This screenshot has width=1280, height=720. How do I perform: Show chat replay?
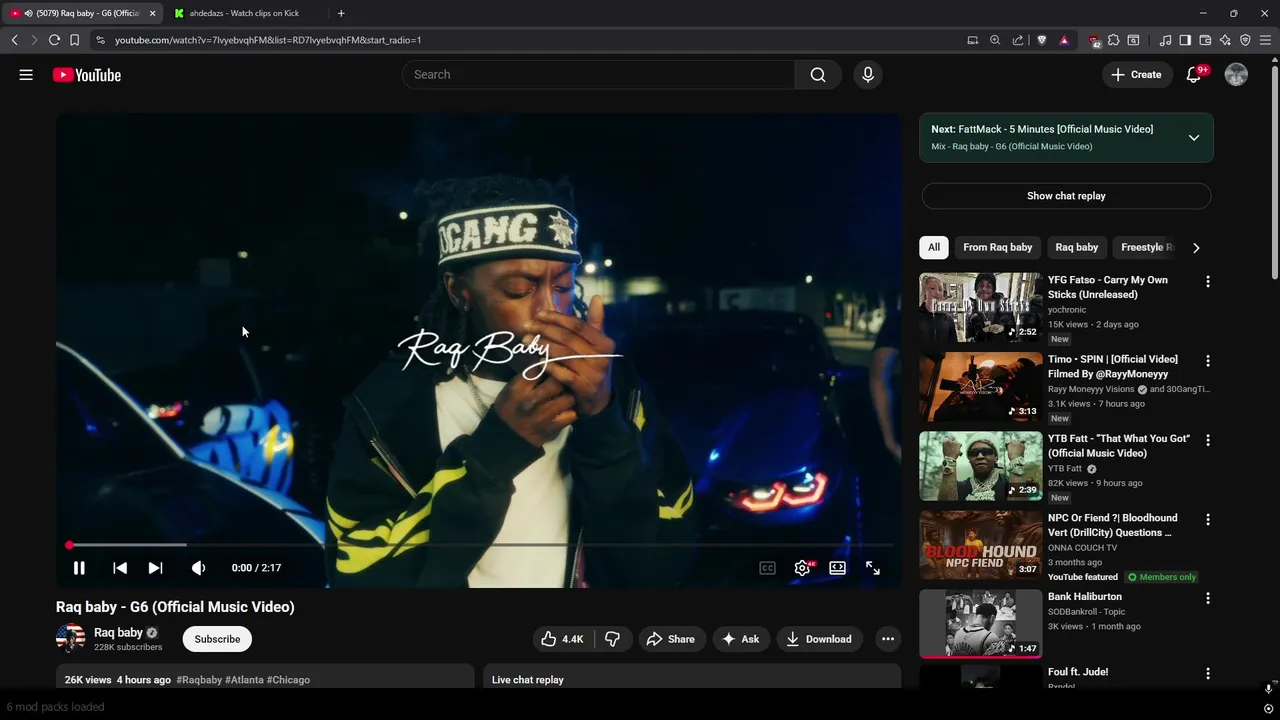tap(1066, 196)
